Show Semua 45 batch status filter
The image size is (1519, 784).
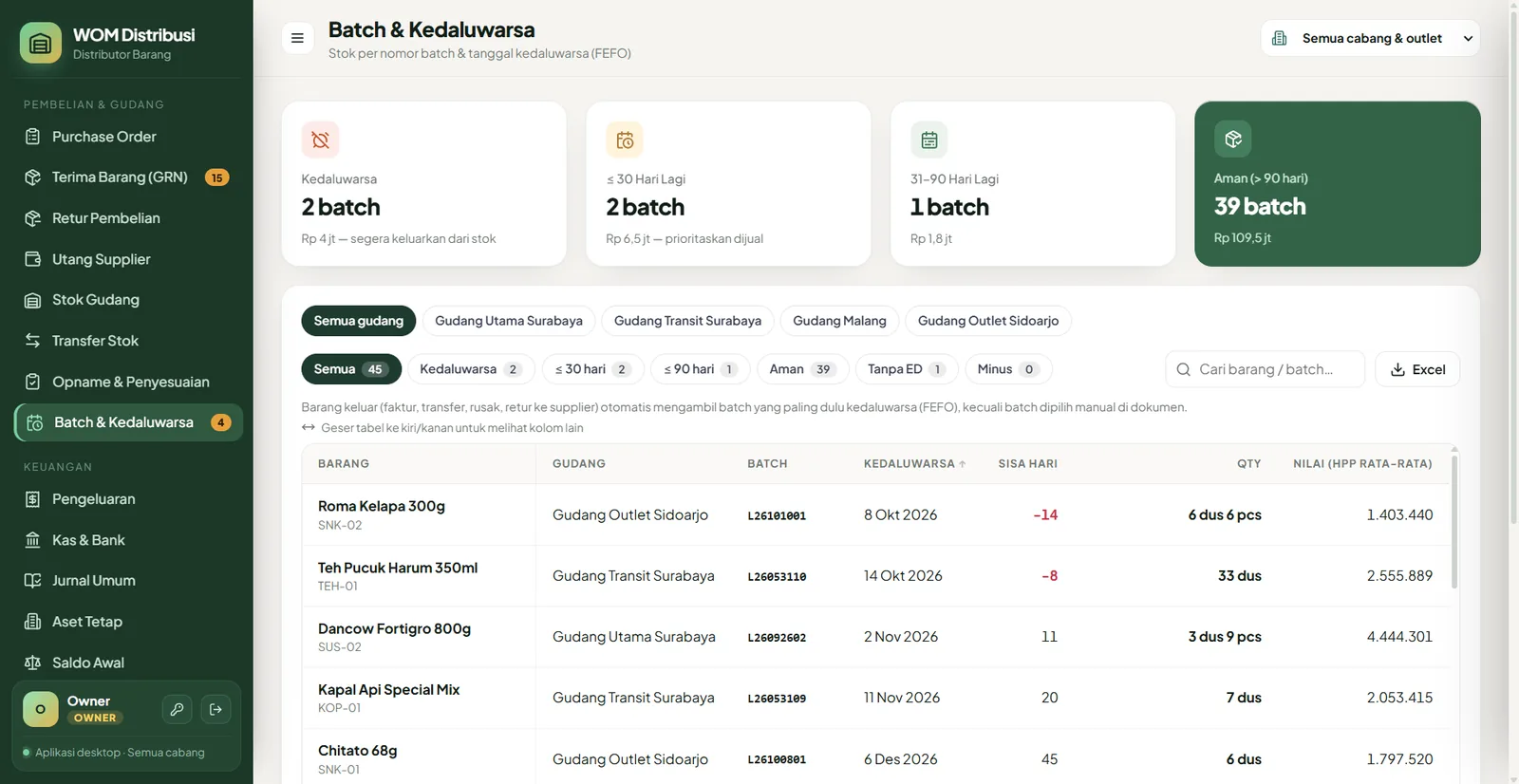(x=351, y=369)
